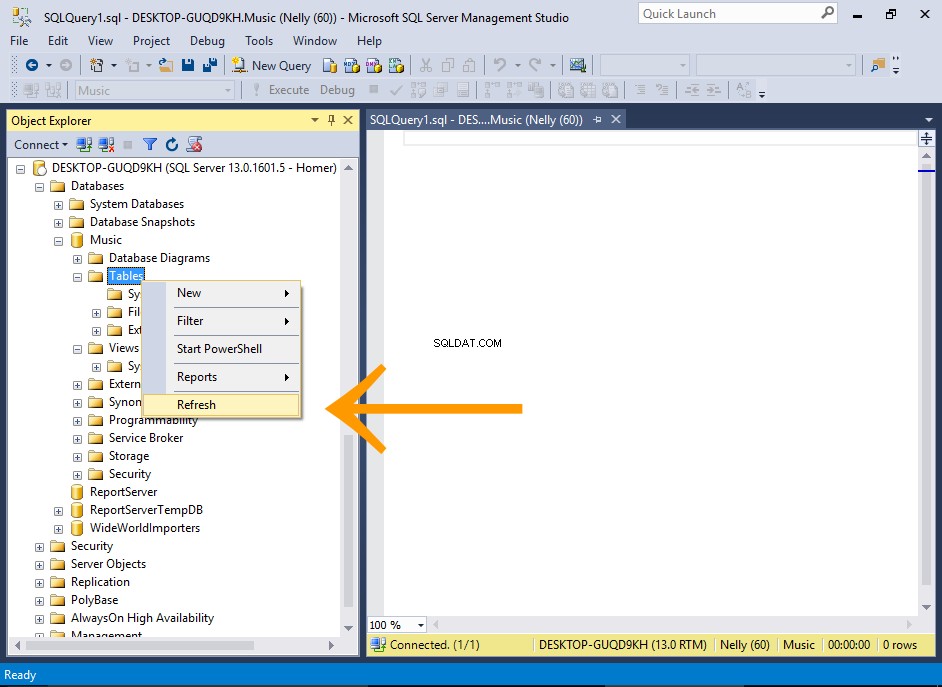Expand the WideWorldImporters database node

click(58, 529)
